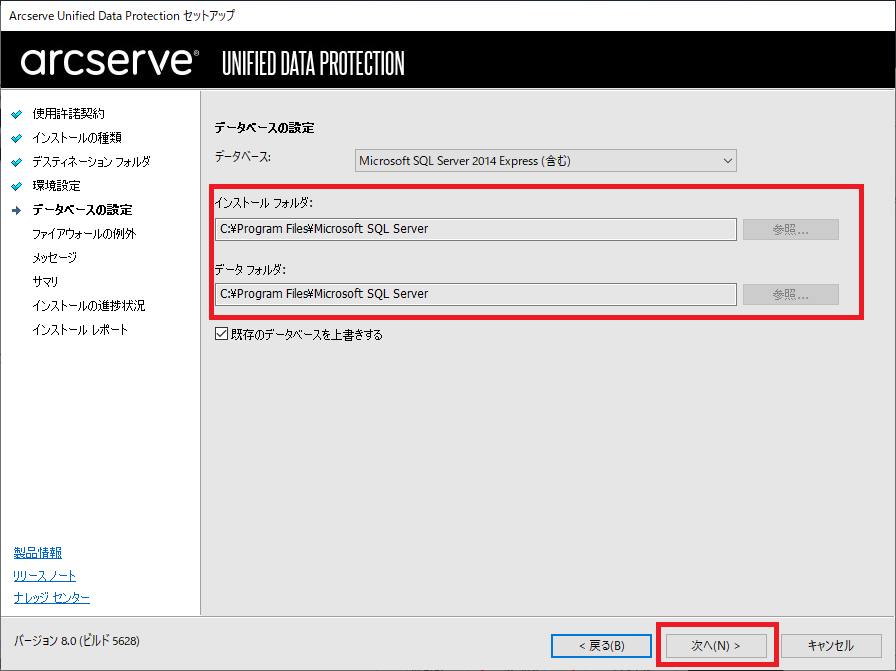
Task: Click 参照 button beside データ フォルダ
Action: tap(790, 295)
